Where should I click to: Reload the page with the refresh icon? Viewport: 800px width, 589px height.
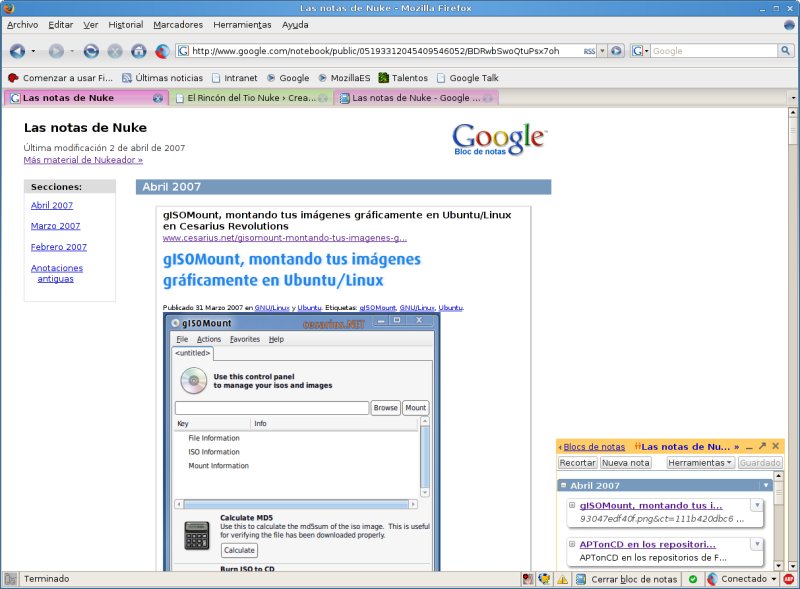point(91,51)
